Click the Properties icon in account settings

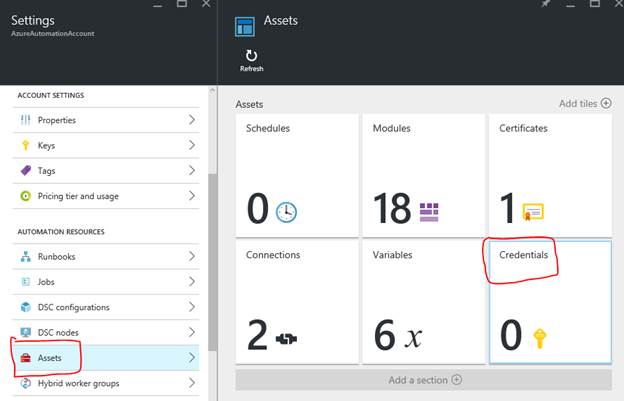coord(26,120)
